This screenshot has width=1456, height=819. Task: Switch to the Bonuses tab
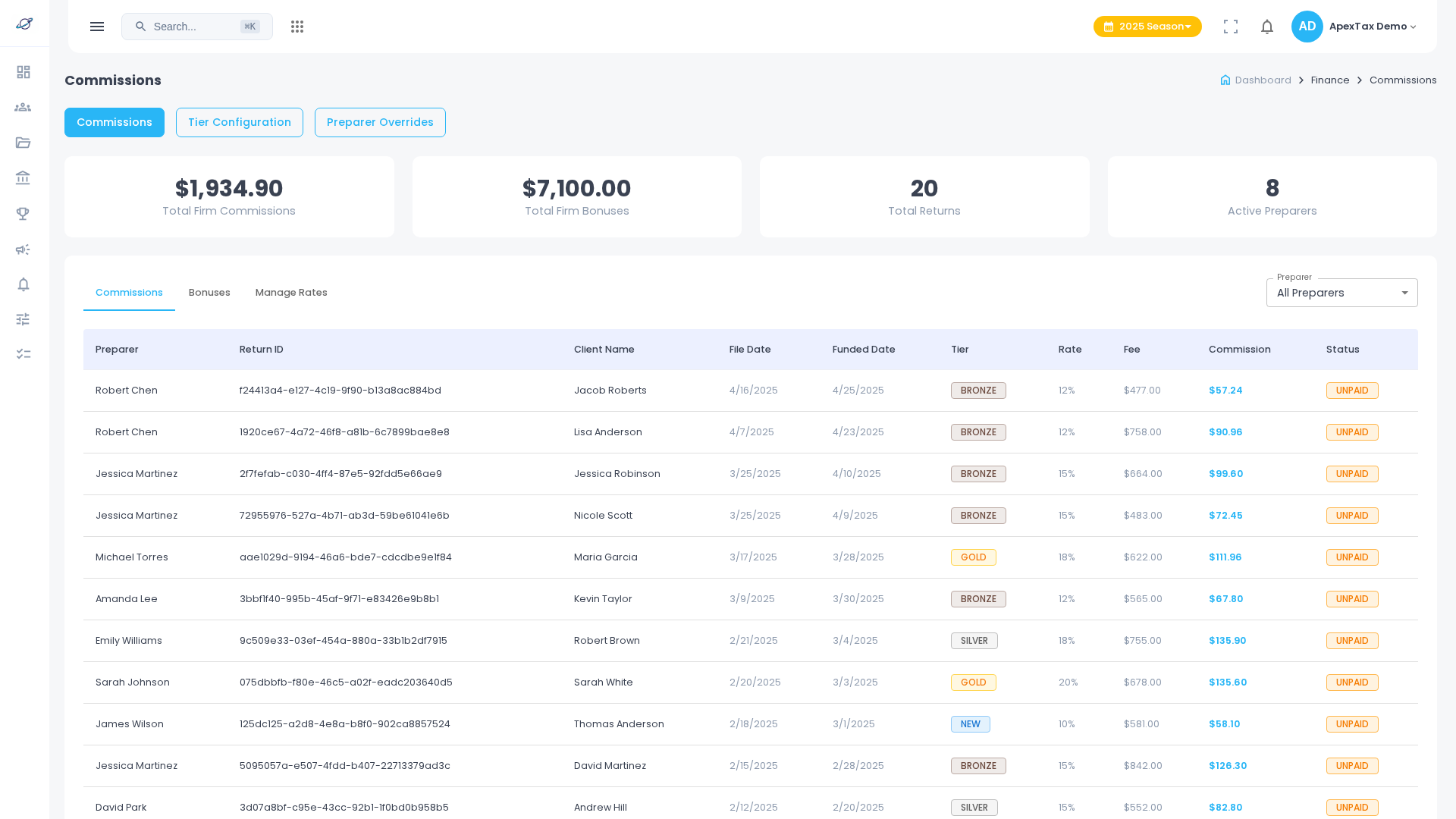[x=209, y=293]
